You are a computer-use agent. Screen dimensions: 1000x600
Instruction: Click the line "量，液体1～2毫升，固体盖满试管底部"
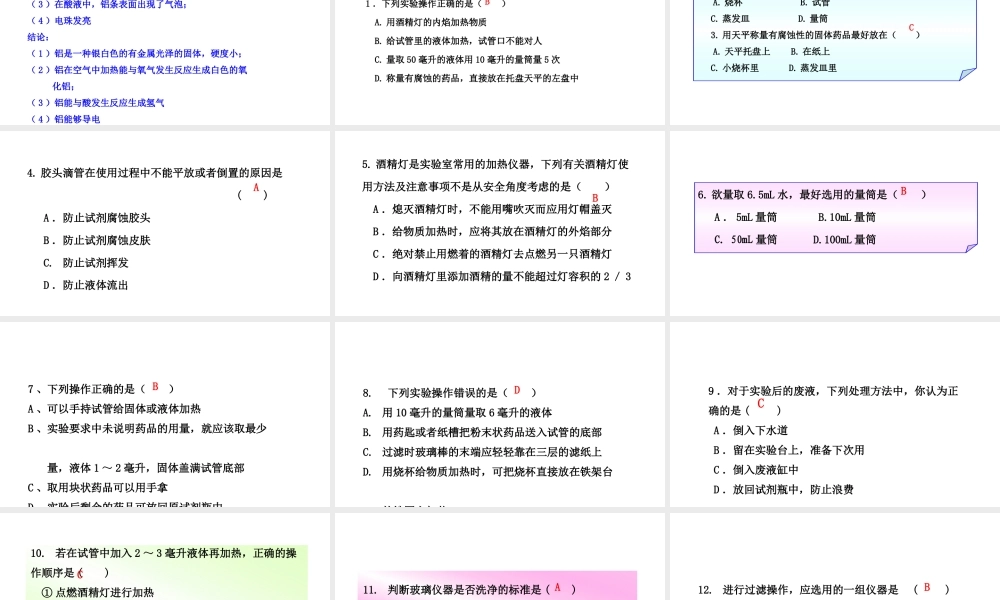(146, 468)
